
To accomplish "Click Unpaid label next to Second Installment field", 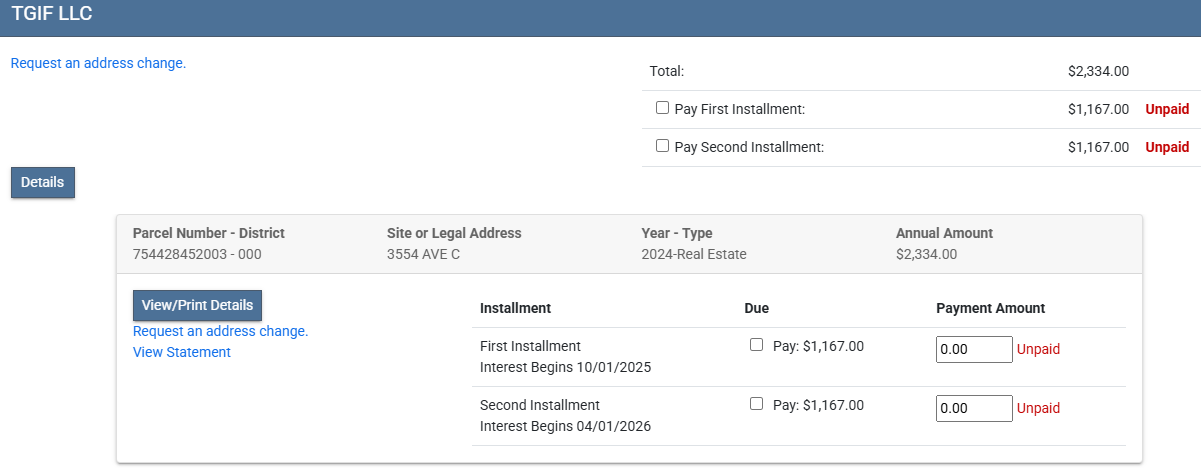I will (1038, 408).
